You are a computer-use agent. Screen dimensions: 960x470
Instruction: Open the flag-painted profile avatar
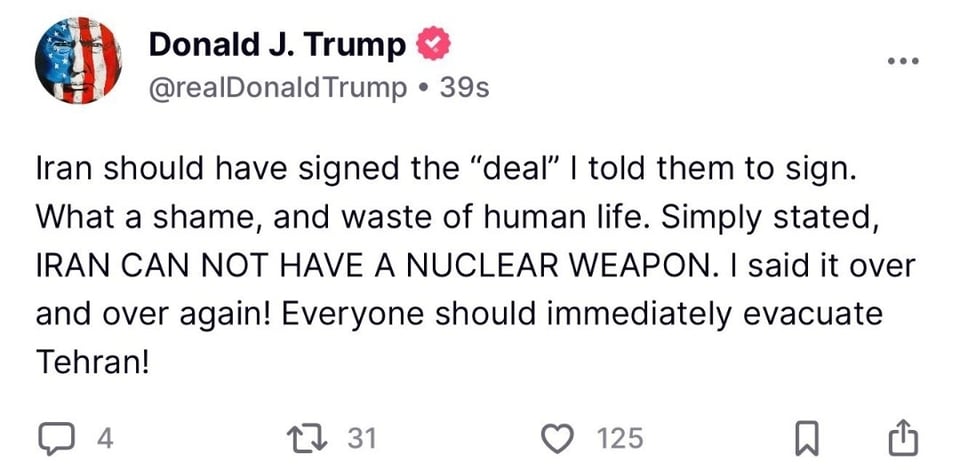tap(78, 61)
